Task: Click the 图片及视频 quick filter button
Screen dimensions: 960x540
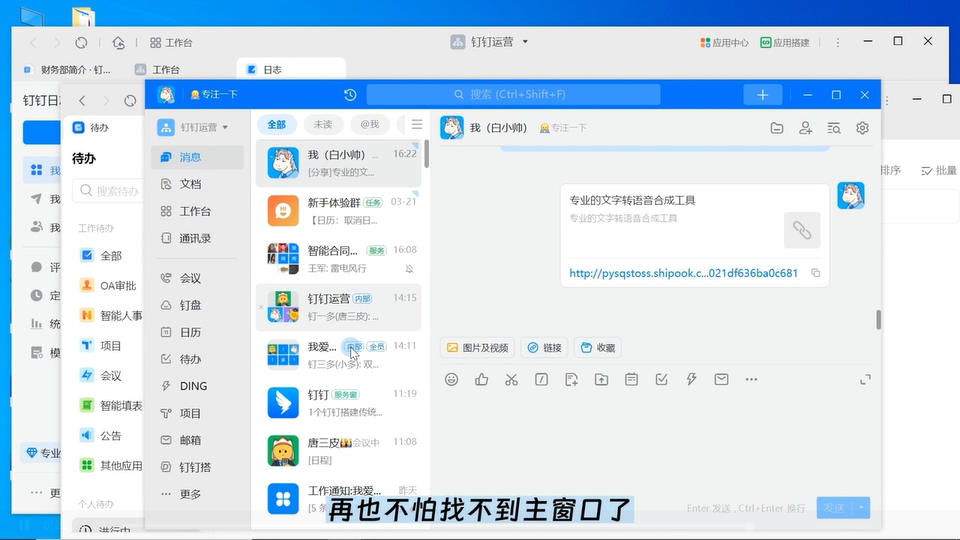Action: [x=477, y=348]
